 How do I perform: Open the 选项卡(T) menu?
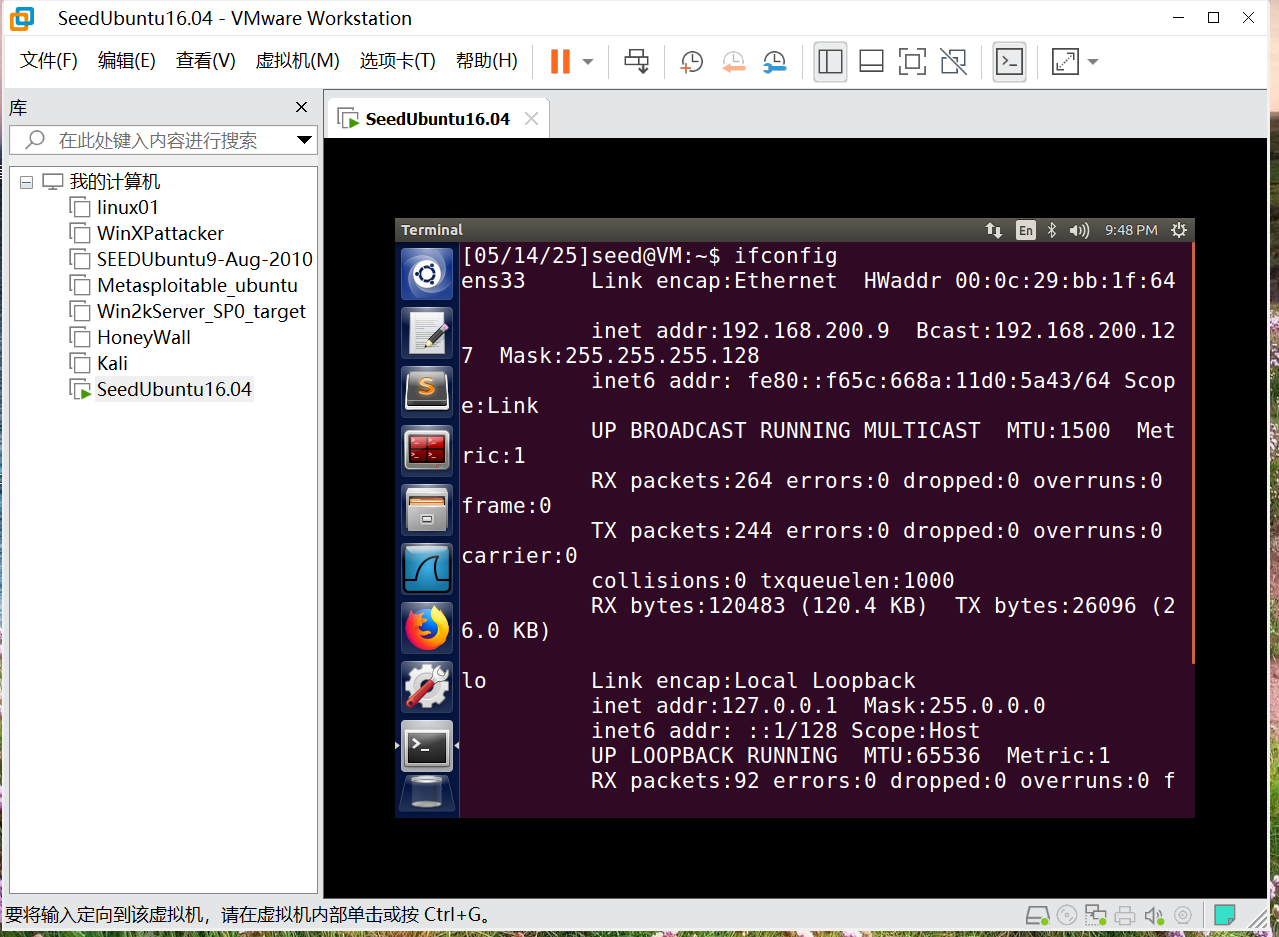pos(398,61)
